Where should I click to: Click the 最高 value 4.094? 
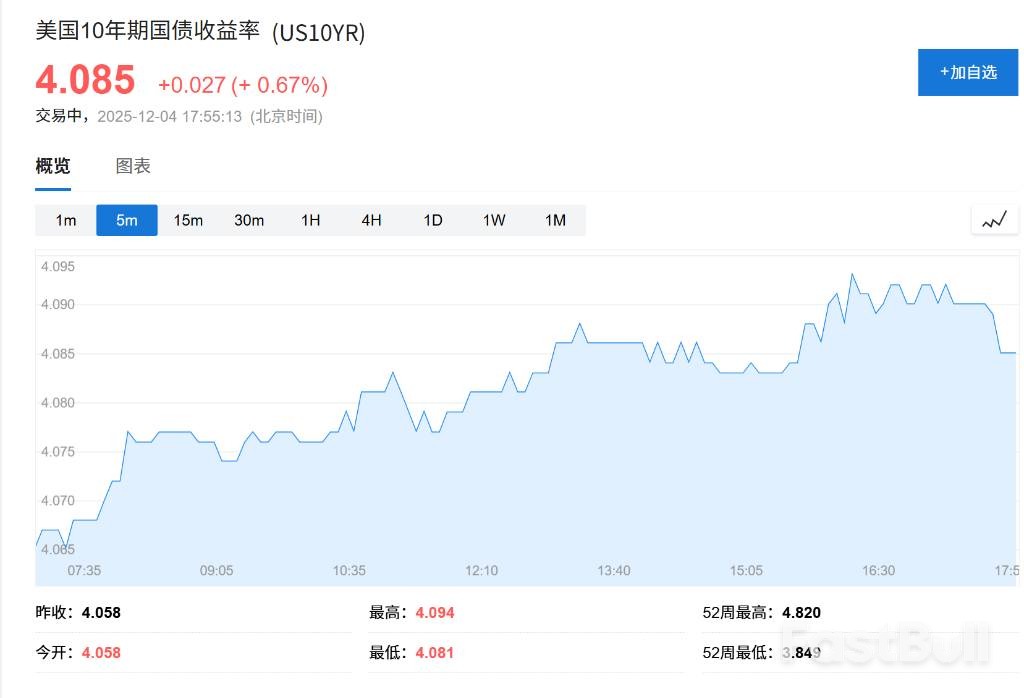click(x=435, y=612)
